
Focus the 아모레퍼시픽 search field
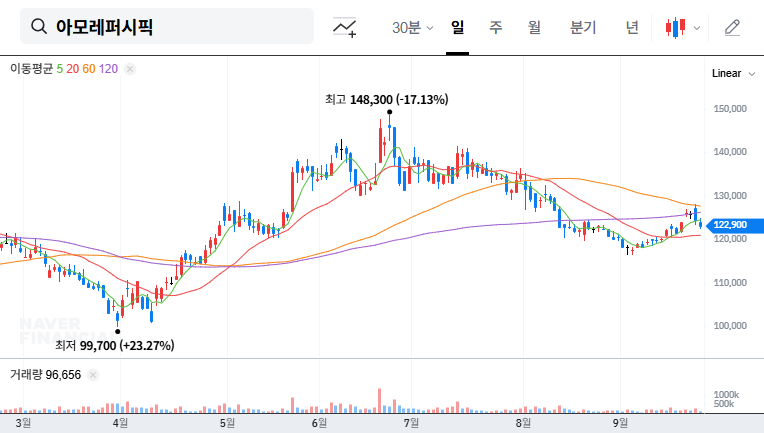(167, 26)
